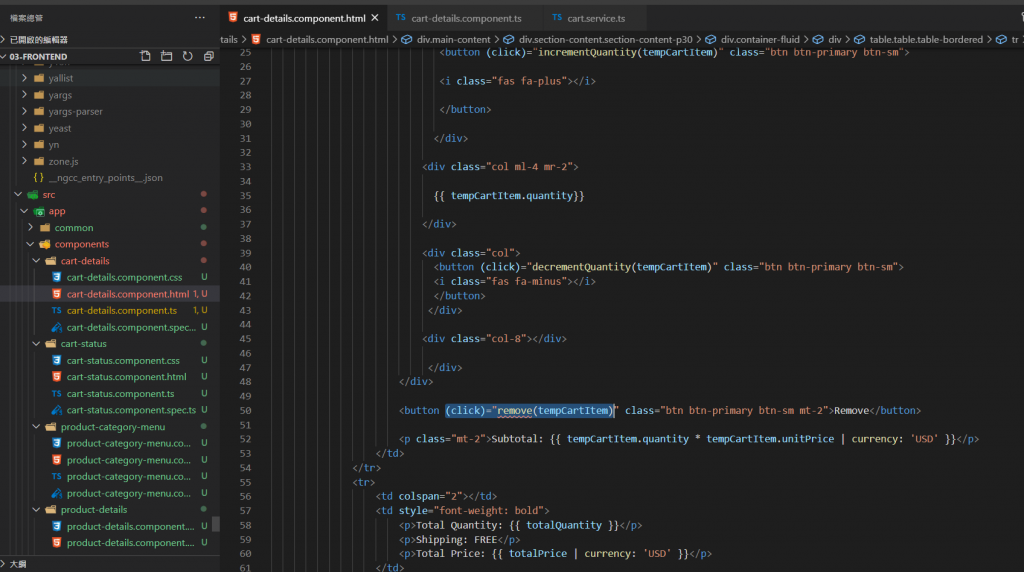Click the remove(tempCartItem) handler text
The width and height of the screenshot is (1024, 572).
click(555, 411)
